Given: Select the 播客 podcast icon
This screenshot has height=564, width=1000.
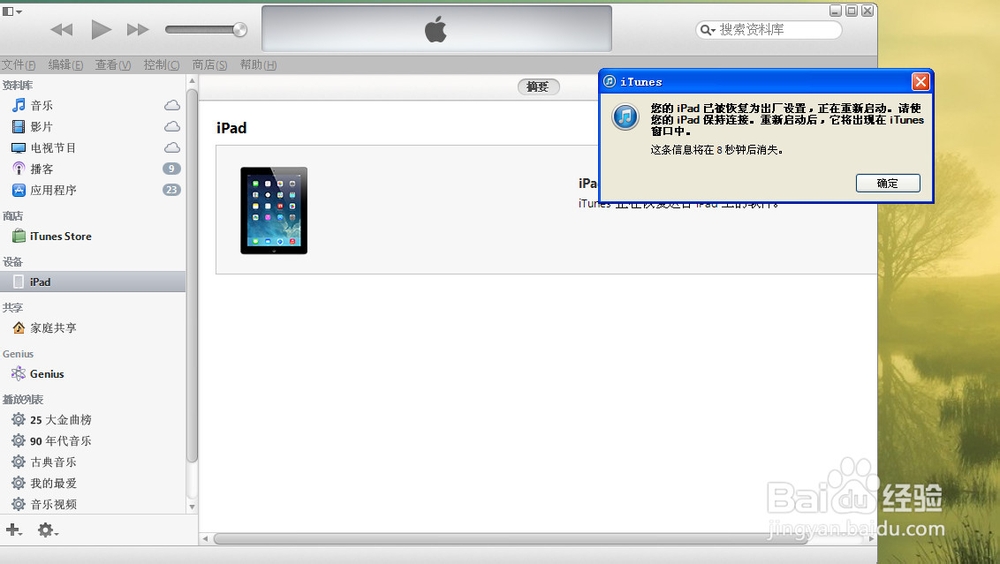Looking at the screenshot, I should pos(18,169).
